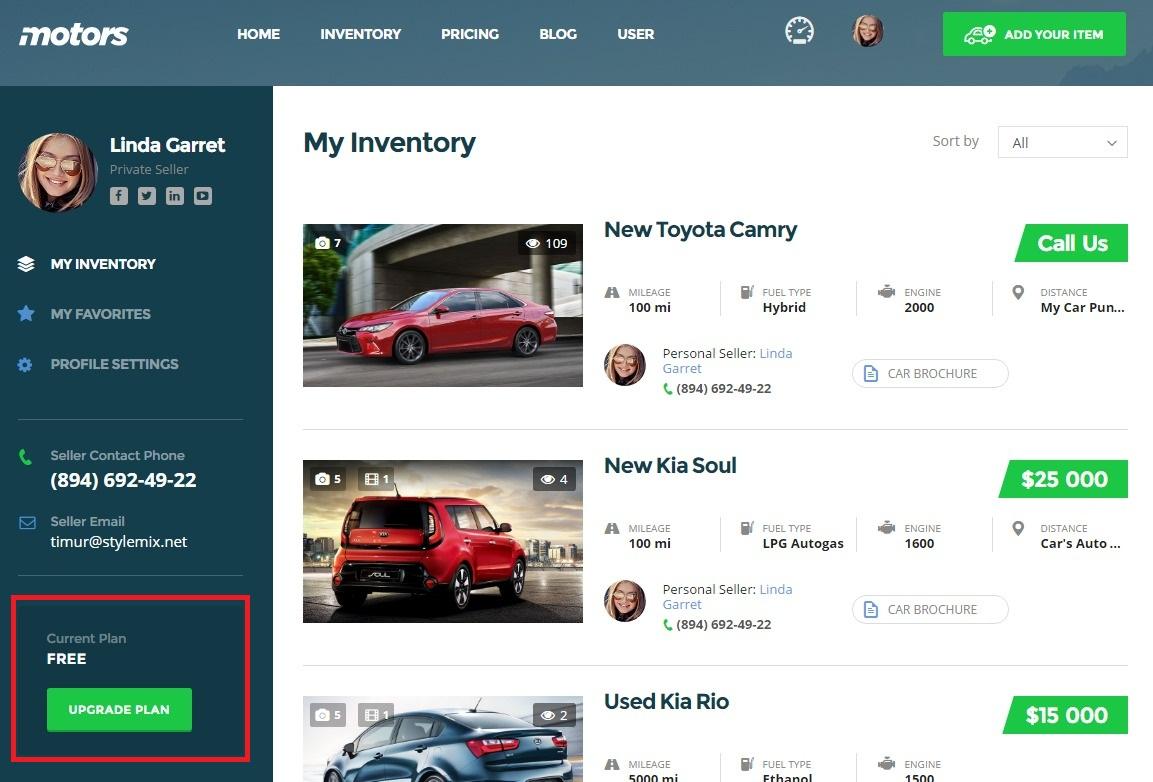The width and height of the screenshot is (1153, 782).
Task: Click the photo count badge on Toyota Camry
Action: tap(328, 243)
